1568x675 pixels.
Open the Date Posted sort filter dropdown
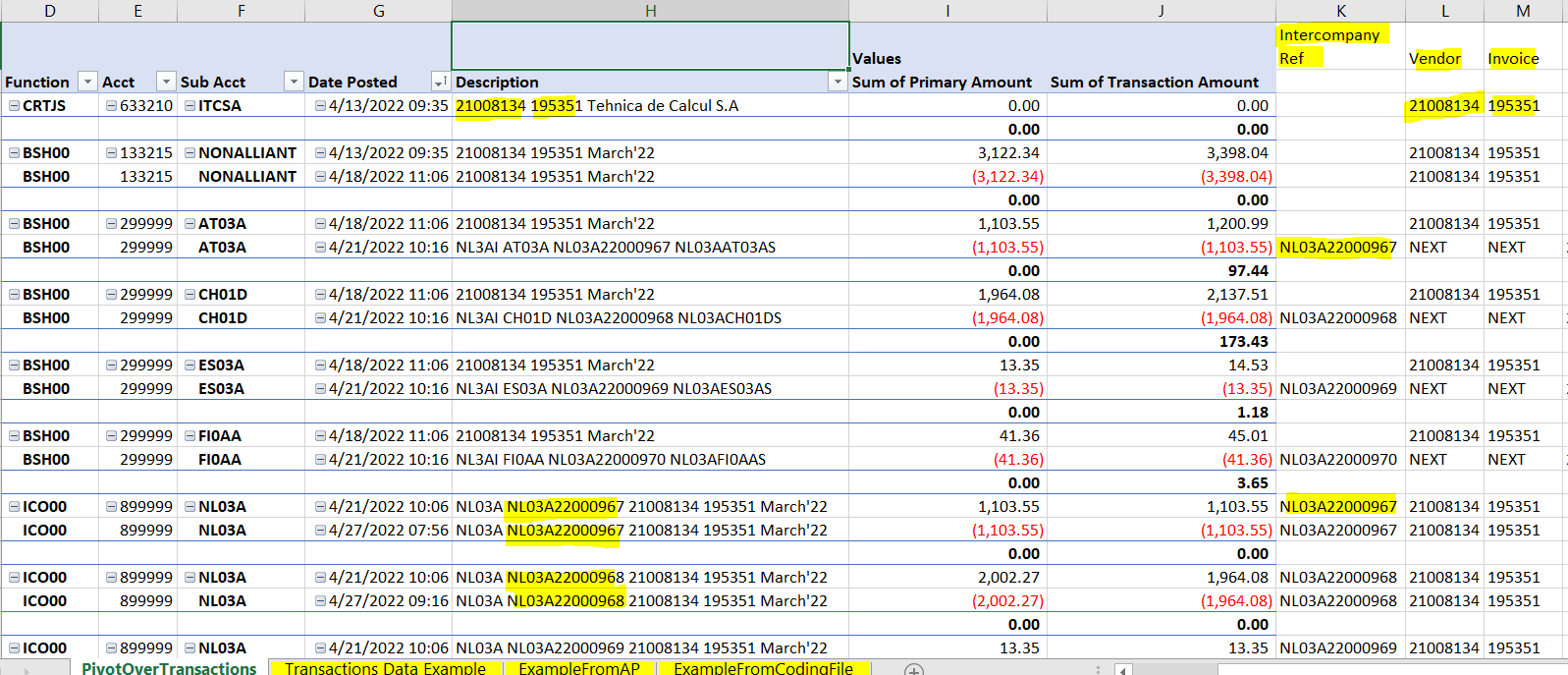tap(440, 82)
